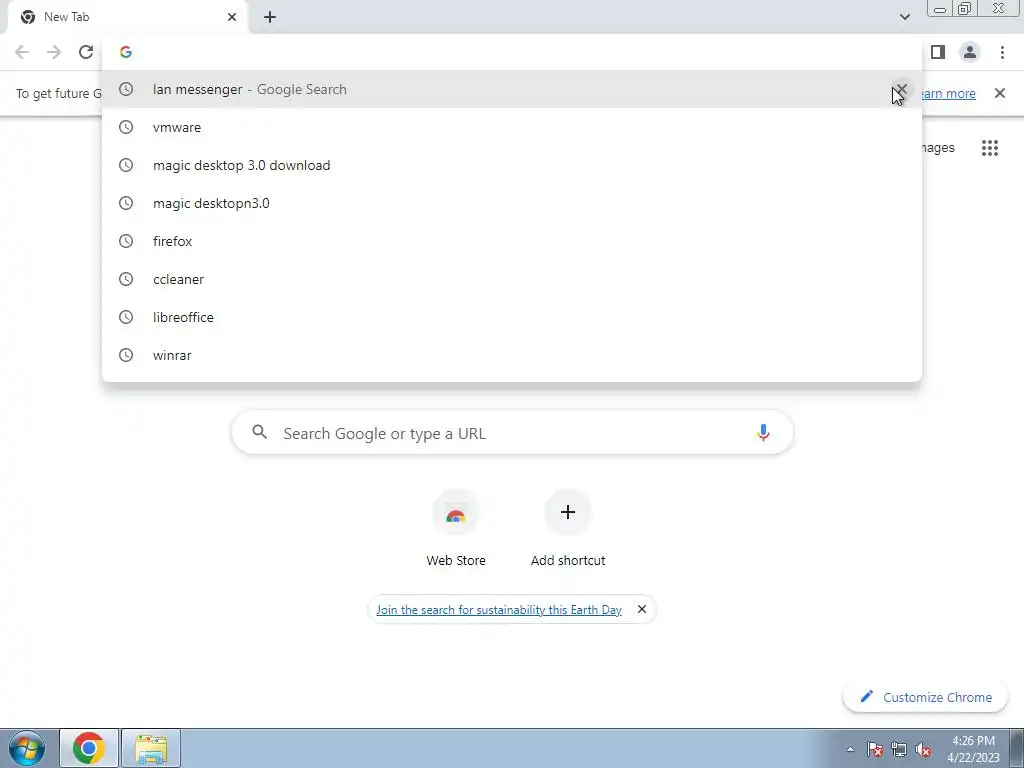Screen dimensions: 1024x768
Task: Select the firefox suggestion
Action: (x=512, y=241)
